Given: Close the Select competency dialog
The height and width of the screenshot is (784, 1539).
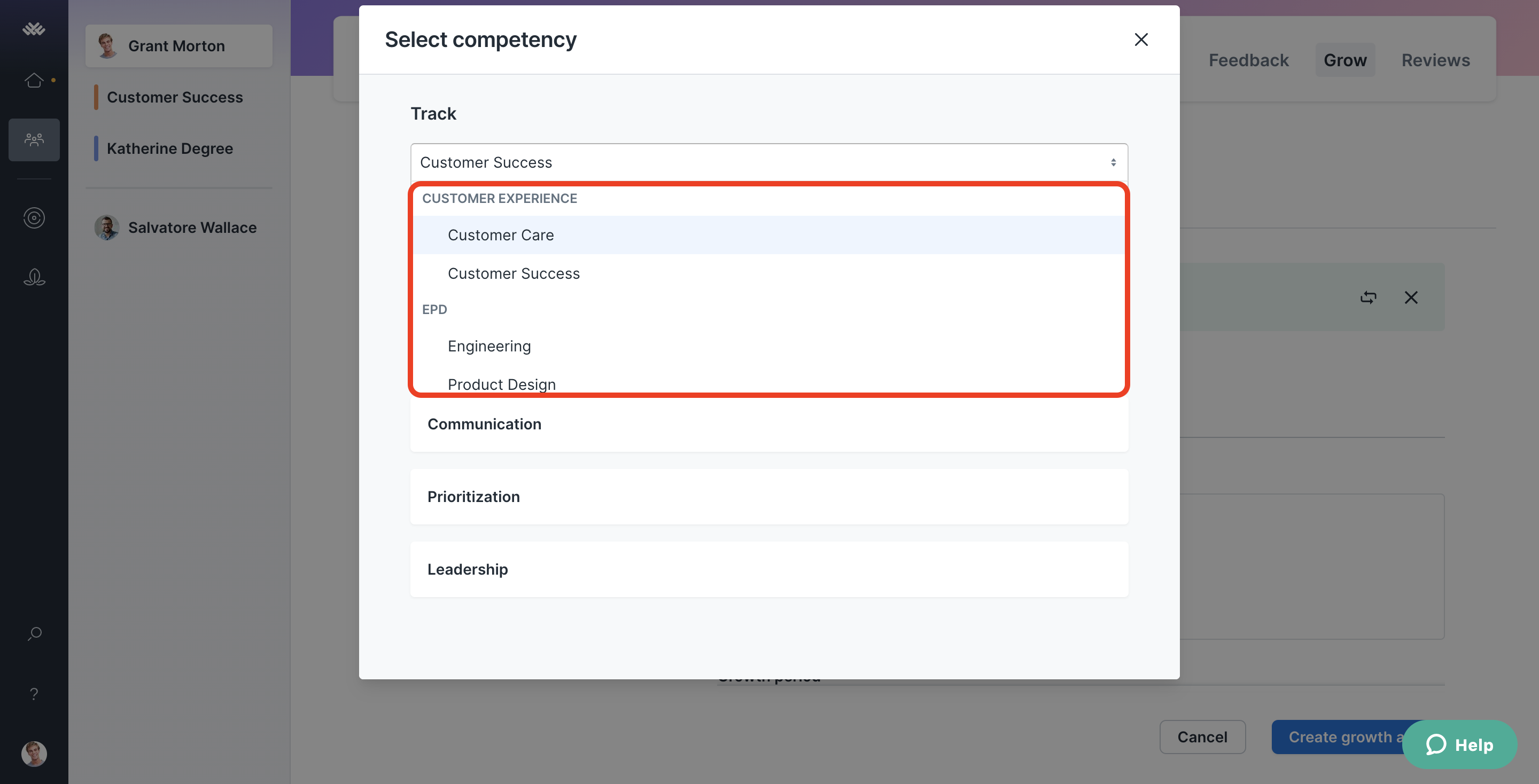Looking at the screenshot, I should pos(1141,40).
